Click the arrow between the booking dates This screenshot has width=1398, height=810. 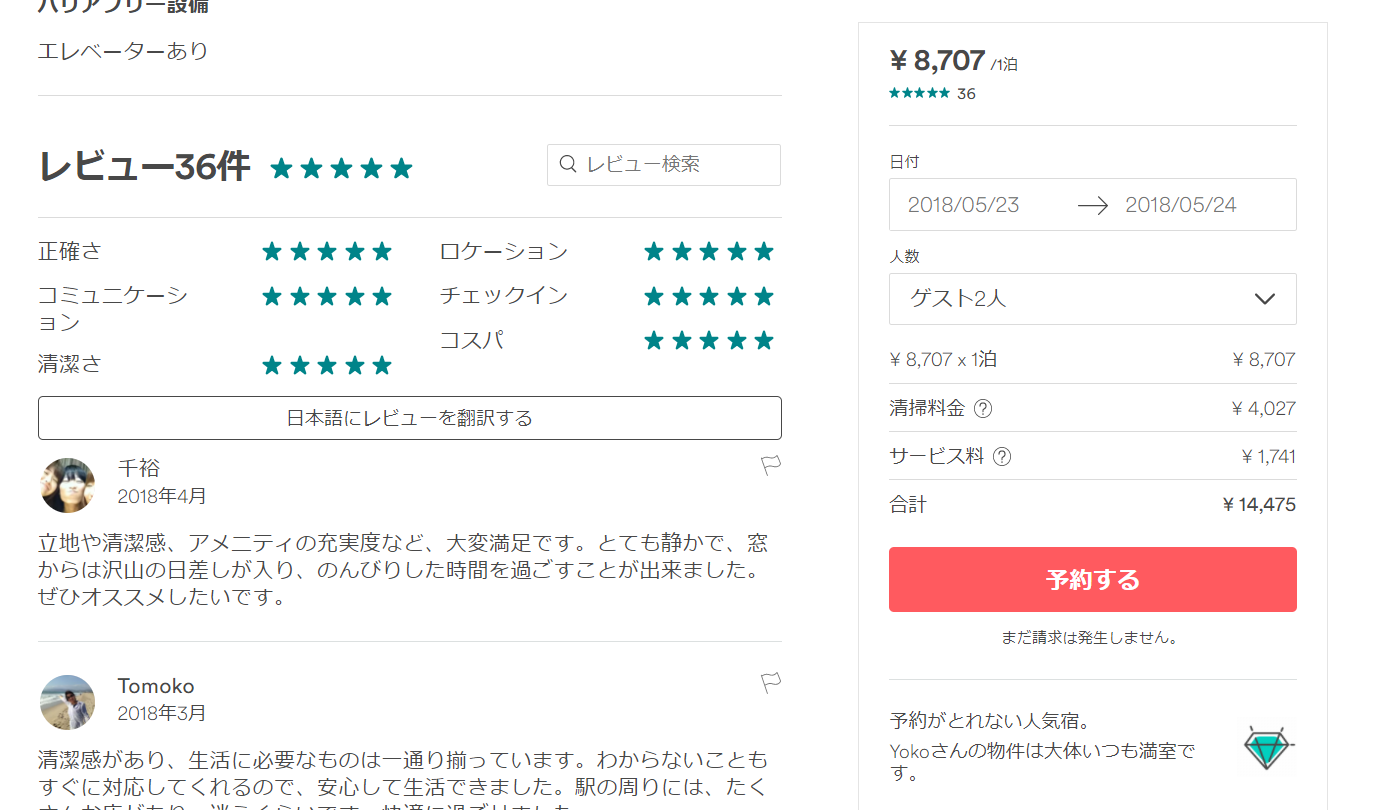pos(1093,205)
